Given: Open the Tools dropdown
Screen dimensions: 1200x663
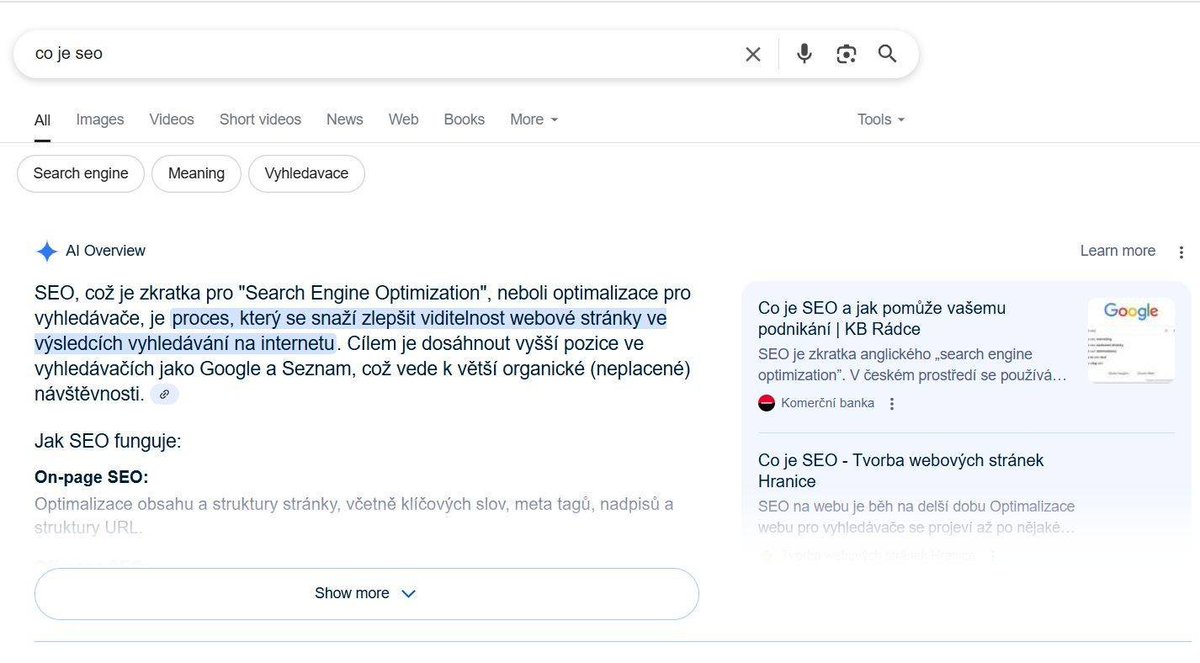Looking at the screenshot, I should 879,119.
